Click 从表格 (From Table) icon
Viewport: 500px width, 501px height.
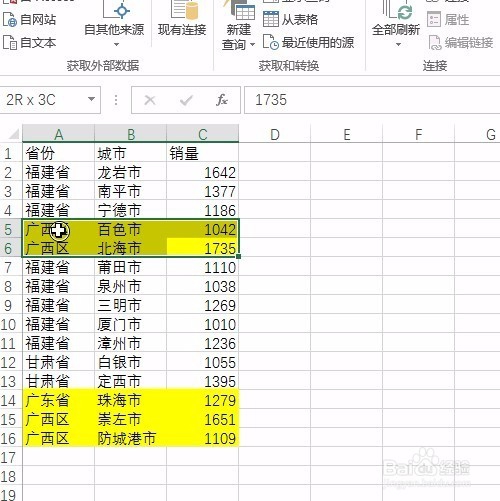(271, 19)
